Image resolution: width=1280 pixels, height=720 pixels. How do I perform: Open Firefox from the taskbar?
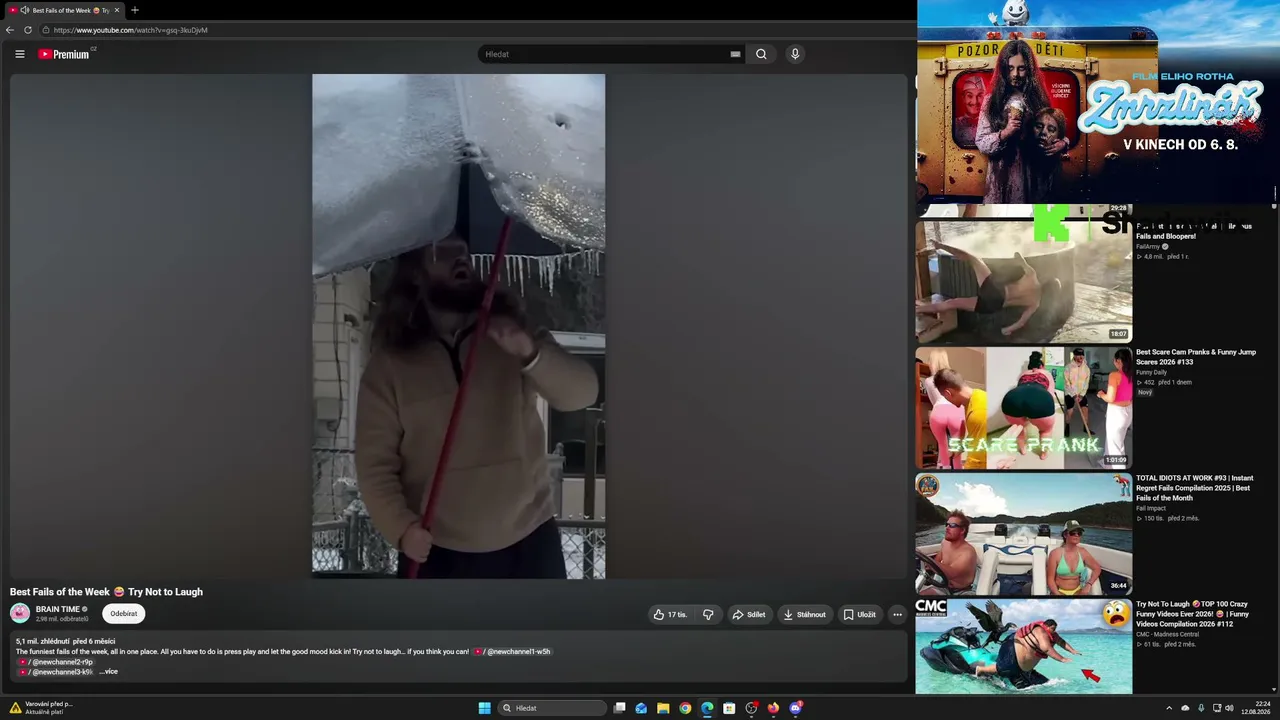[x=773, y=708]
